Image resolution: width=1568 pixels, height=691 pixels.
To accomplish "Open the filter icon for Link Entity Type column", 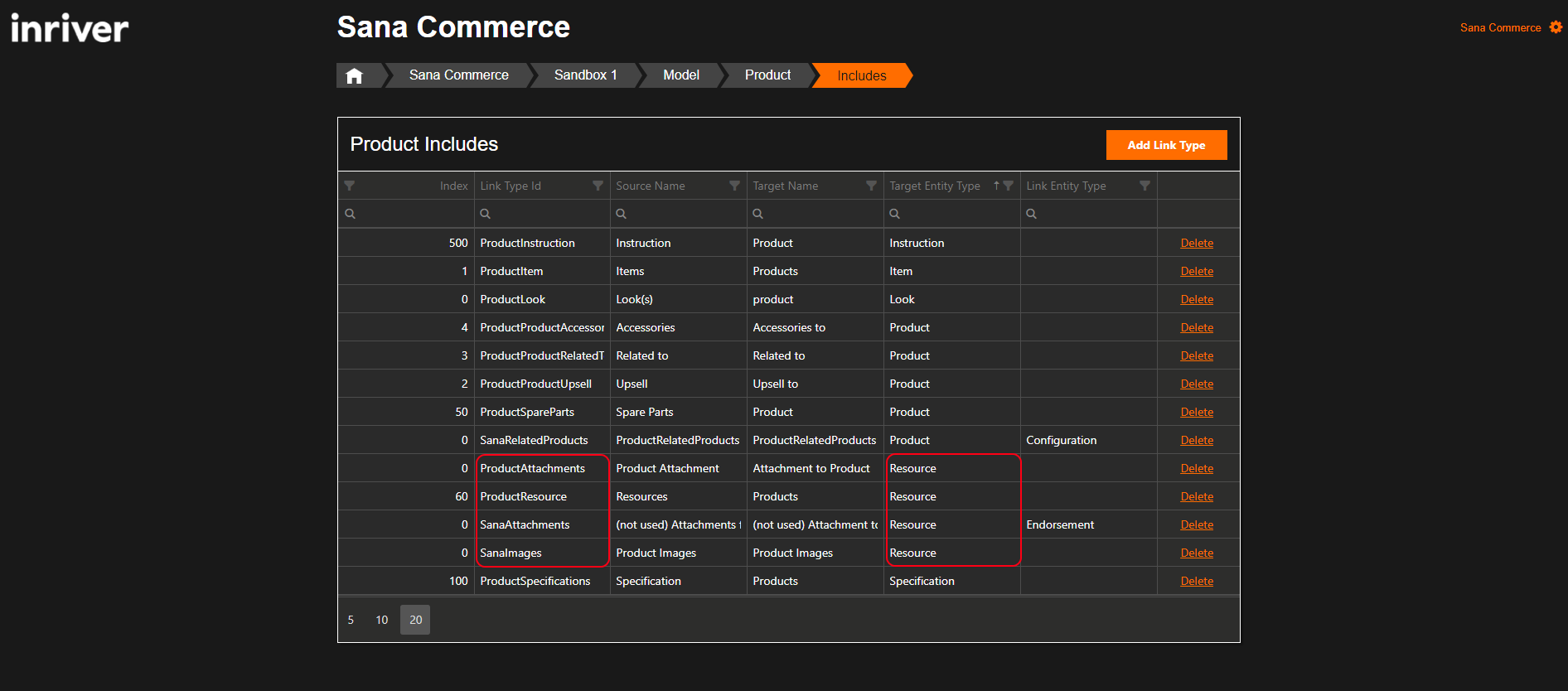I will (1145, 186).
